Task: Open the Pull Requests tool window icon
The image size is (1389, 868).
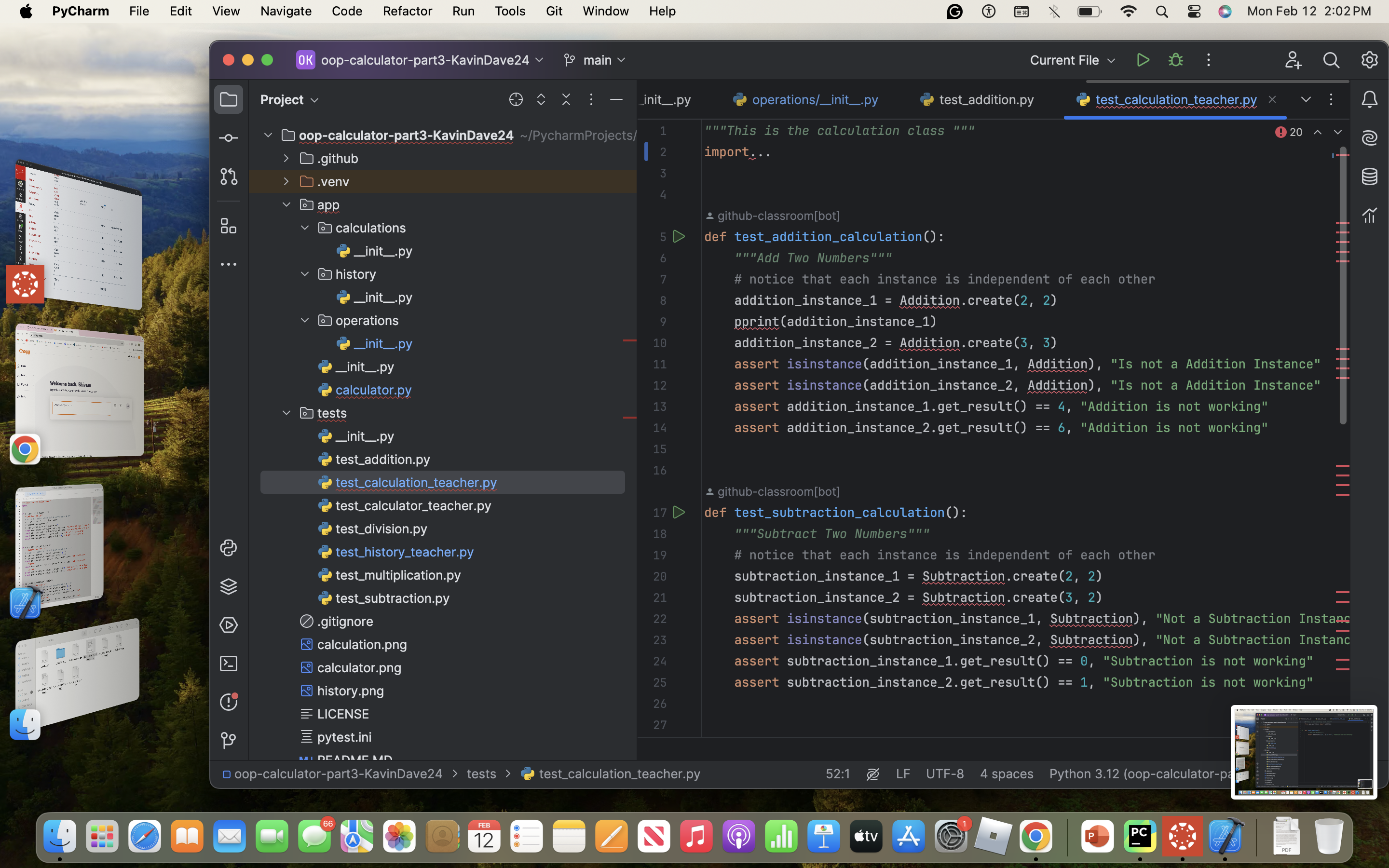Action: 229,177
